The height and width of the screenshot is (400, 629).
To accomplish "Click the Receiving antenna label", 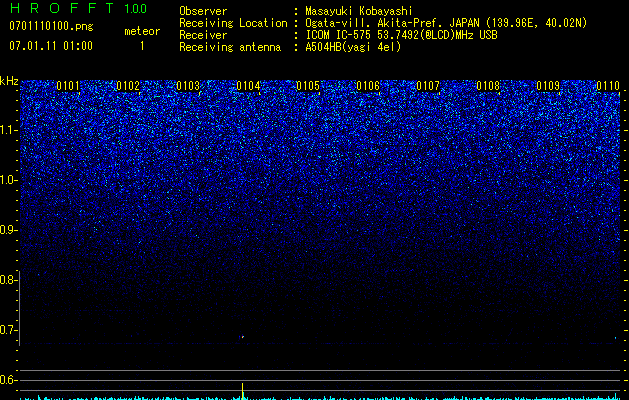I will point(230,47).
